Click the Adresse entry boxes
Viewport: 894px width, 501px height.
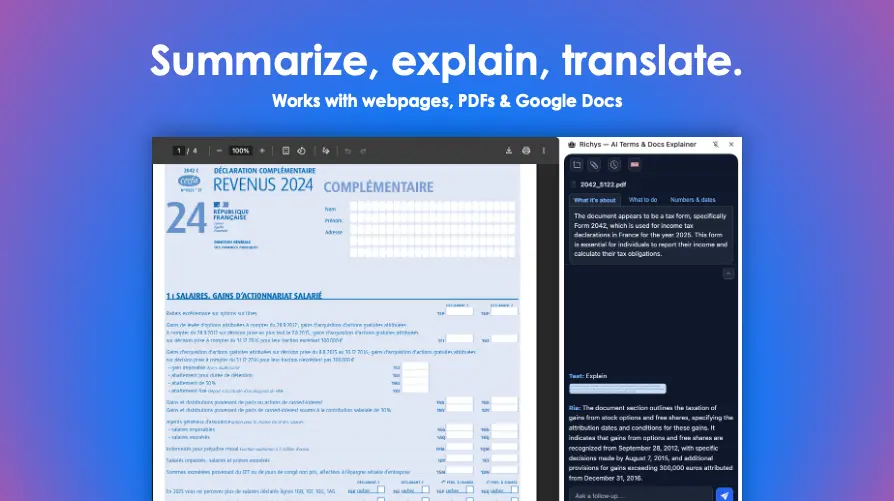(432, 241)
